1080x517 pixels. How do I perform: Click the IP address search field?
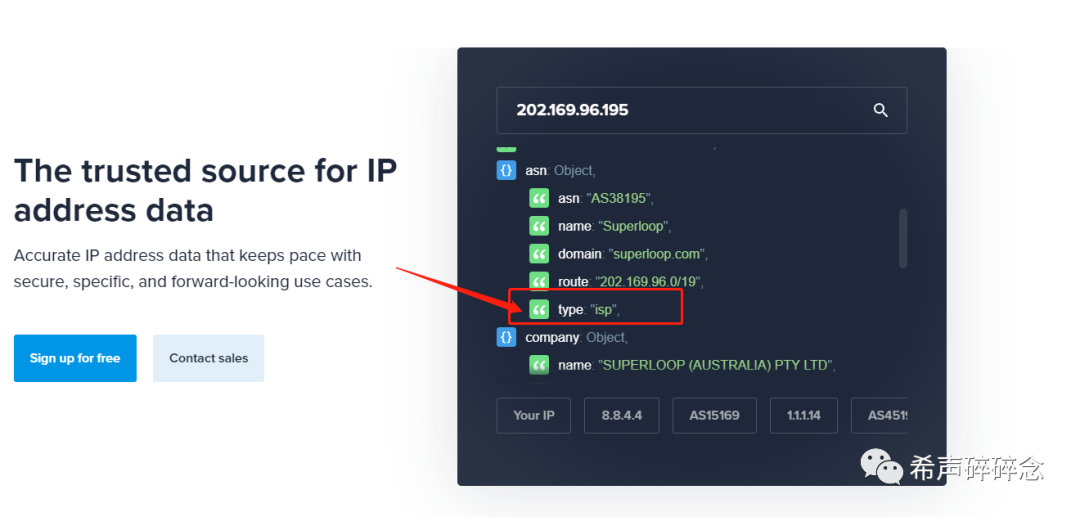coord(702,110)
